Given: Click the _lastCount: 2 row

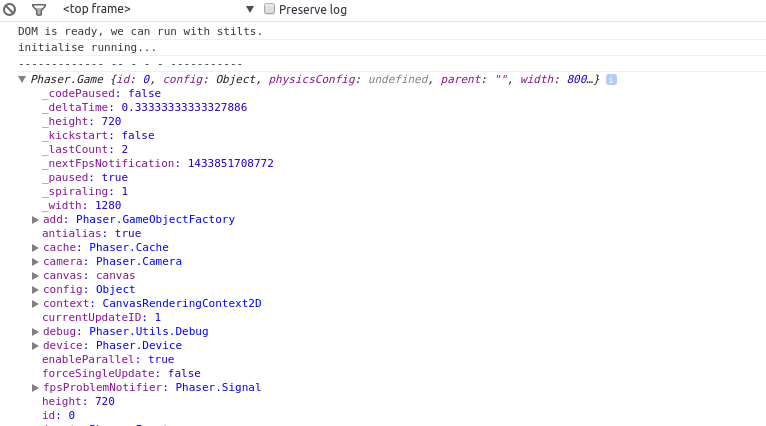Looking at the screenshot, I should click(85, 149).
